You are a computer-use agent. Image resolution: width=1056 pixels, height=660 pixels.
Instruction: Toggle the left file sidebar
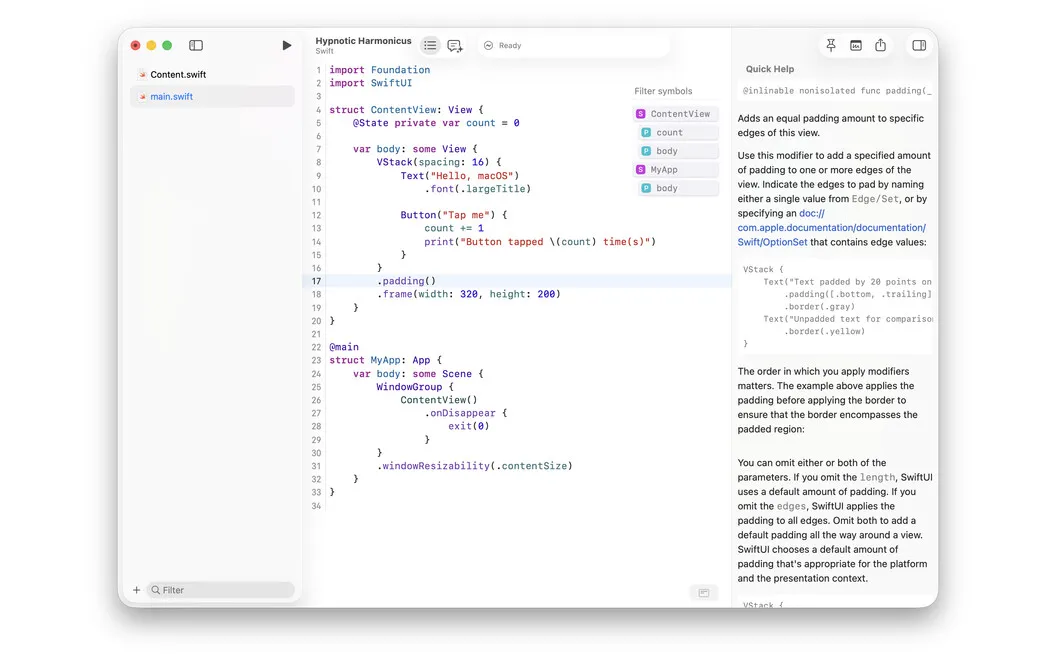coord(196,45)
